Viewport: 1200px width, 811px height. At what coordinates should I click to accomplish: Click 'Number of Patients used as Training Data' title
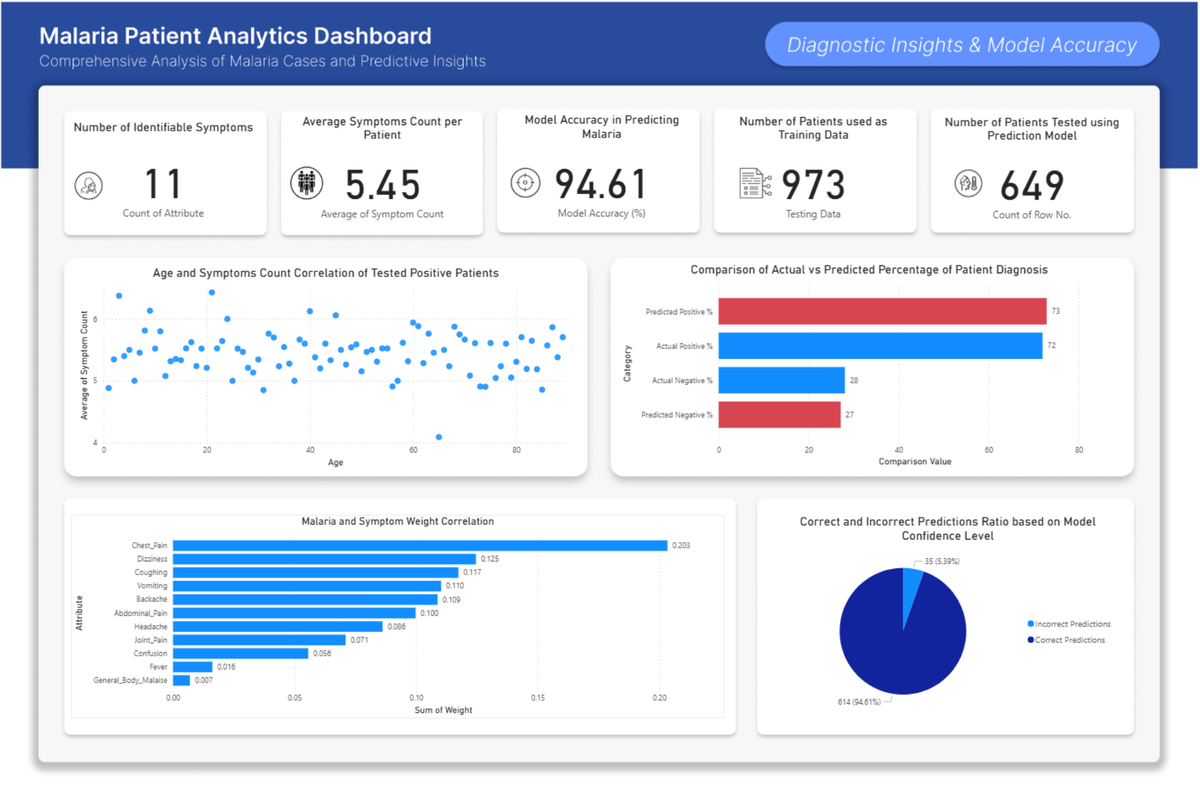(813, 128)
